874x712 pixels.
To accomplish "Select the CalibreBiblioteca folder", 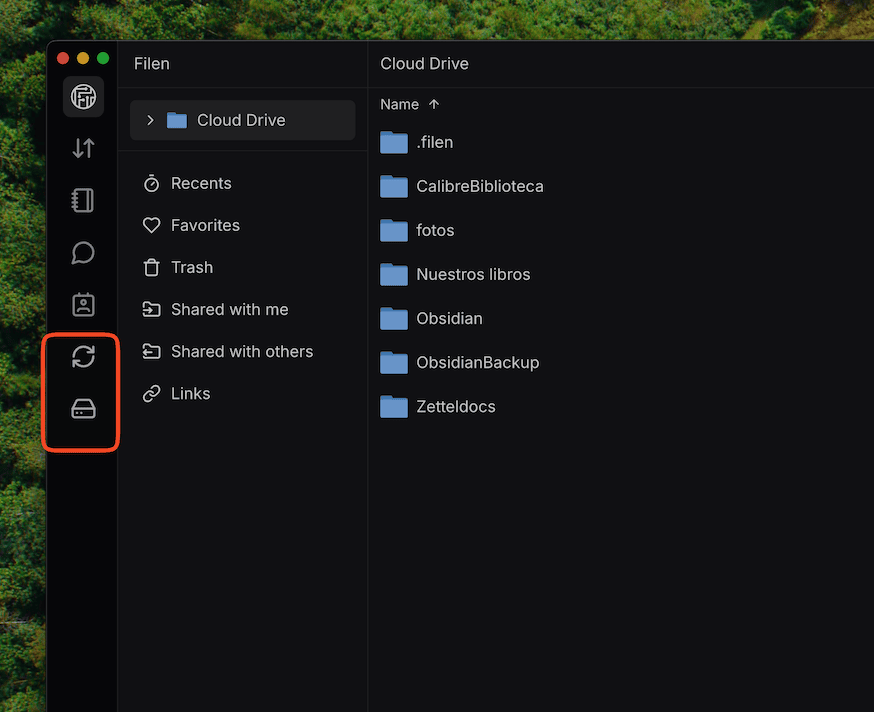I will (479, 187).
